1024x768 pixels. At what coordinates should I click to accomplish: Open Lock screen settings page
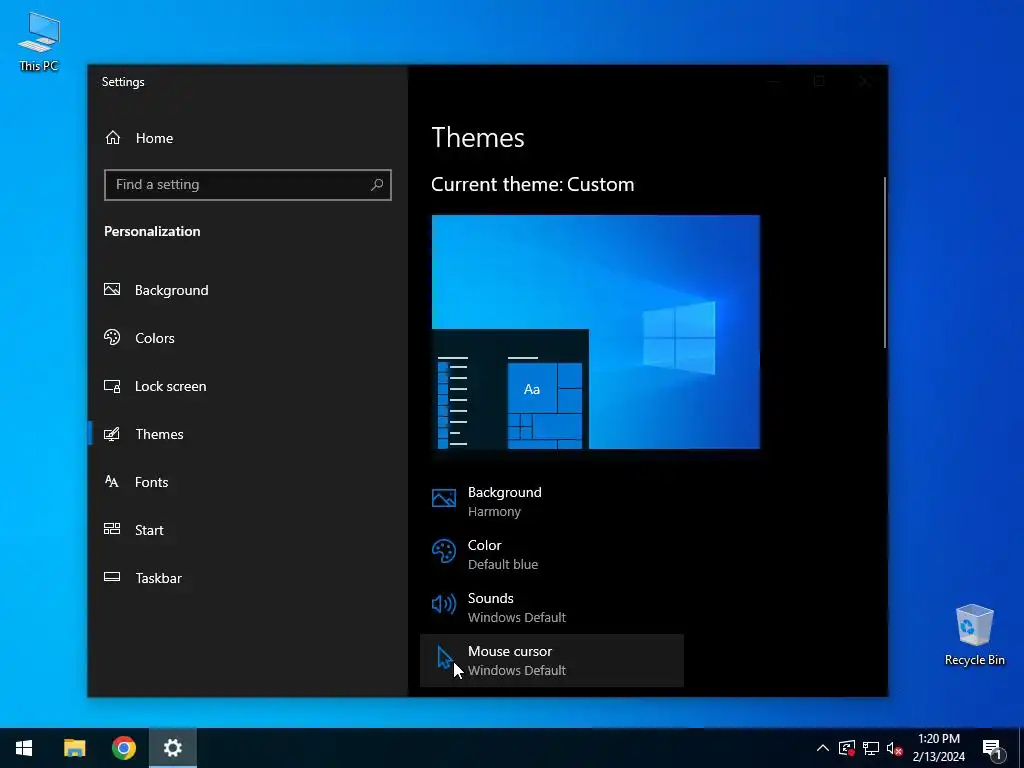(247, 386)
